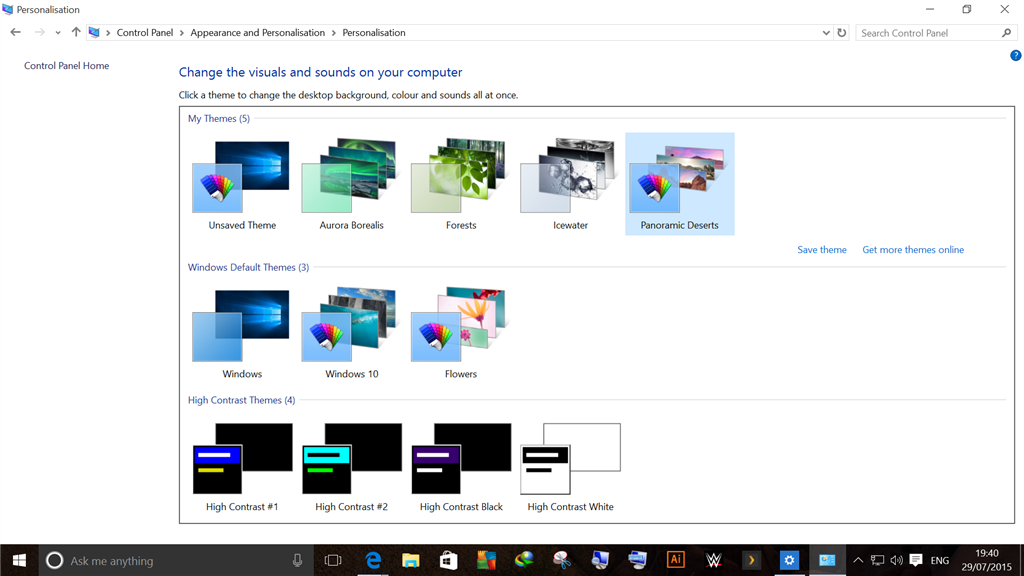Click the Cortana circle icon

click(x=54, y=560)
